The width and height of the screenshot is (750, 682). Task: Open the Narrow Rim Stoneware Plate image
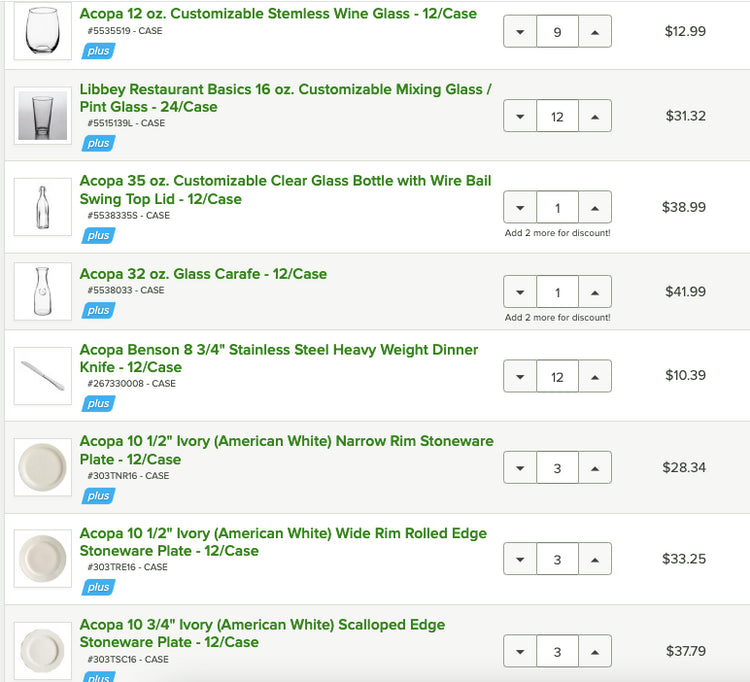pyautogui.click(x=42, y=467)
